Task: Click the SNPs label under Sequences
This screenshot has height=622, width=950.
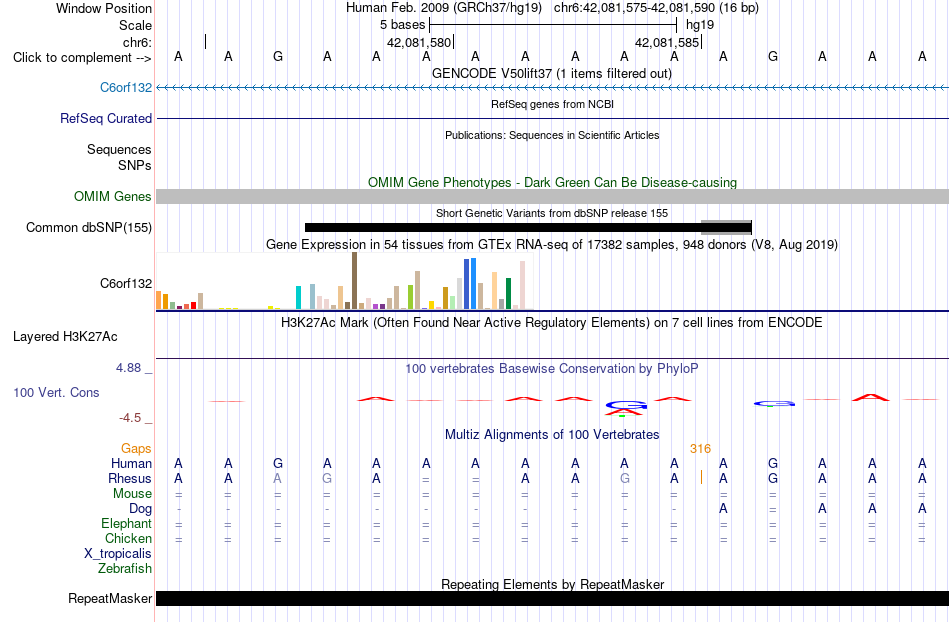Action: tap(135, 165)
